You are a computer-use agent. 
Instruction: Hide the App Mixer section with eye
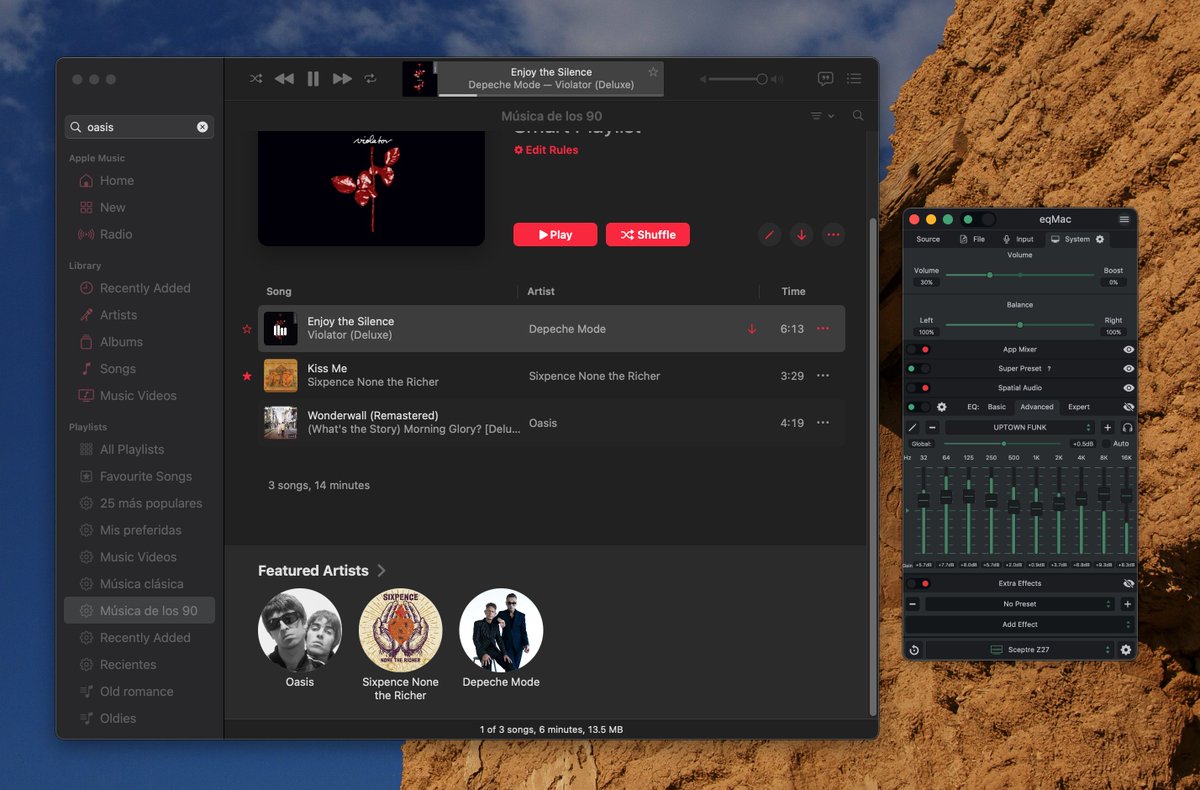[x=1128, y=350]
